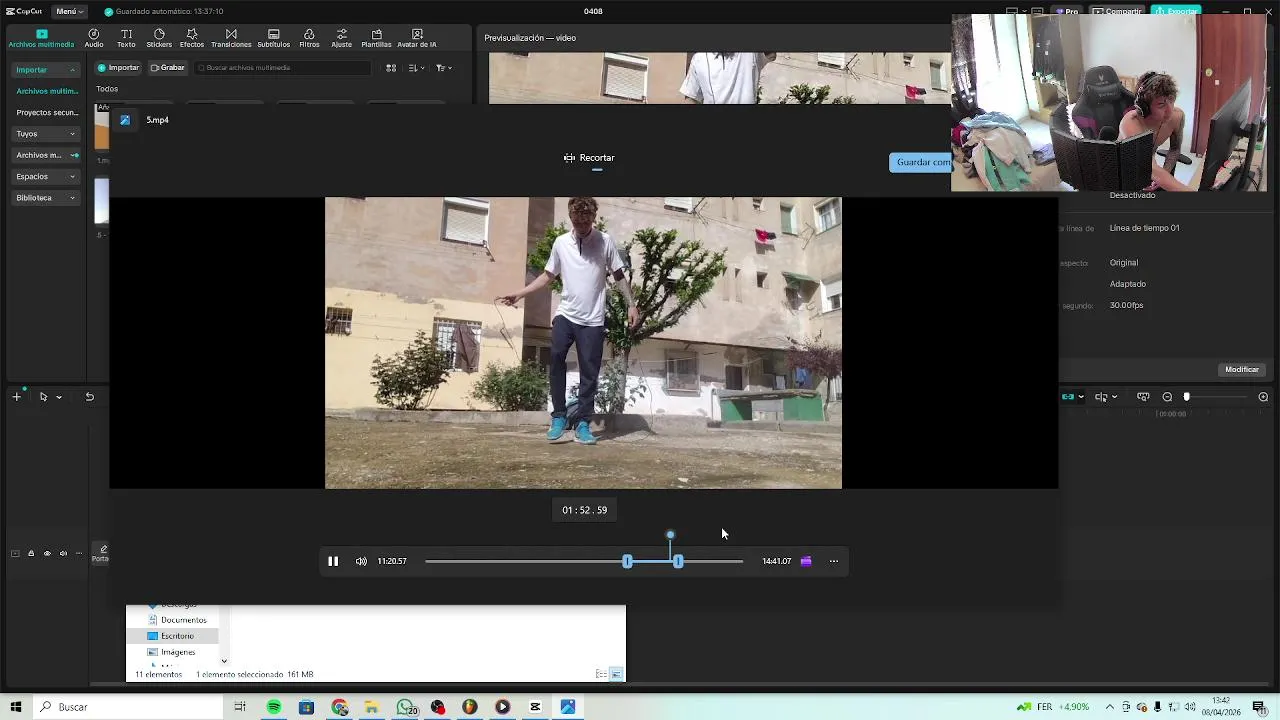Open WhatsApp from the taskbar
The width and height of the screenshot is (1280, 720).
click(x=405, y=707)
